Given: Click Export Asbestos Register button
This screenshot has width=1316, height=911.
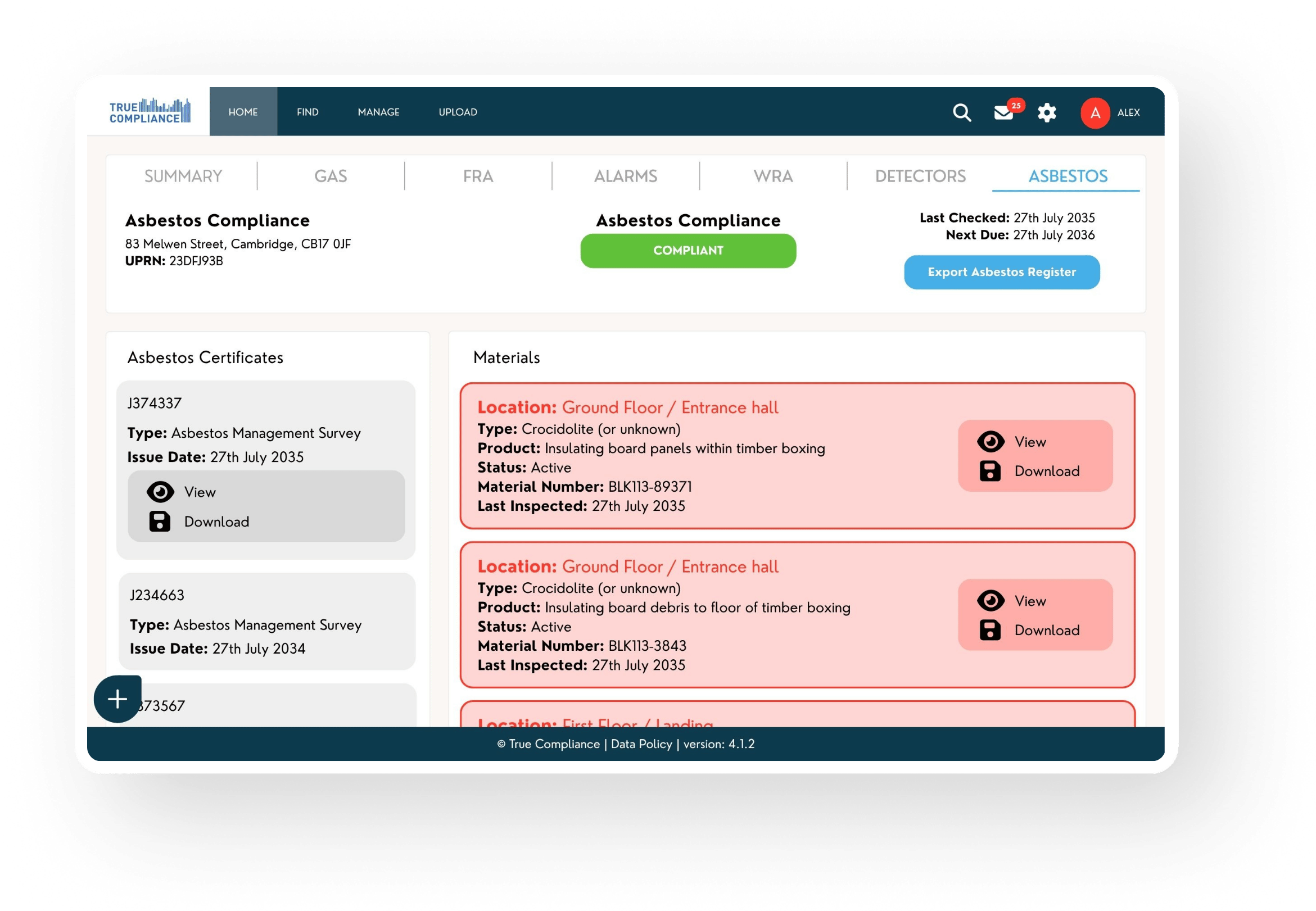Looking at the screenshot, I should [1001, 272].
